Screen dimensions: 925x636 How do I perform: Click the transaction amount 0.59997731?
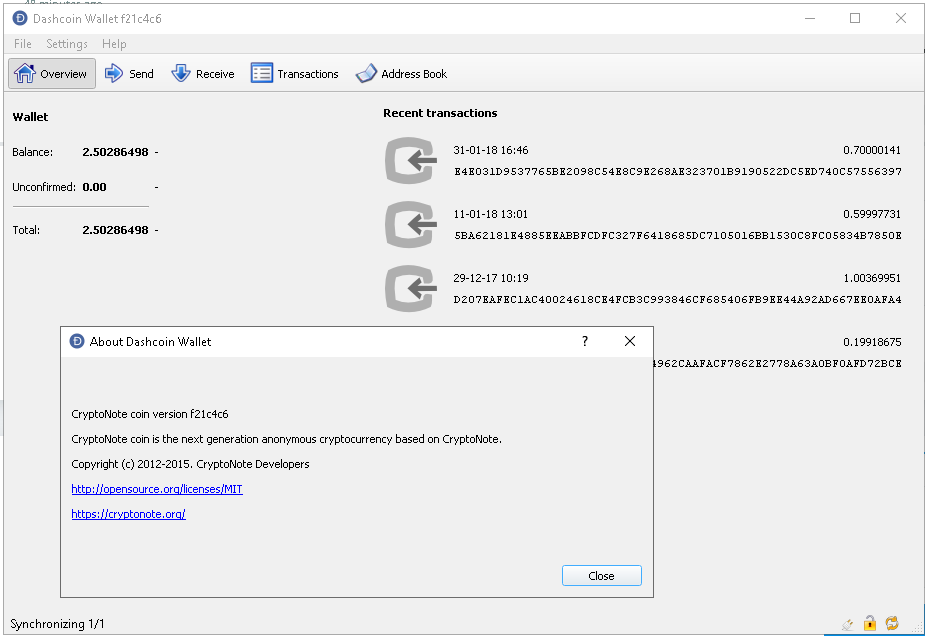tap(872, 214)
